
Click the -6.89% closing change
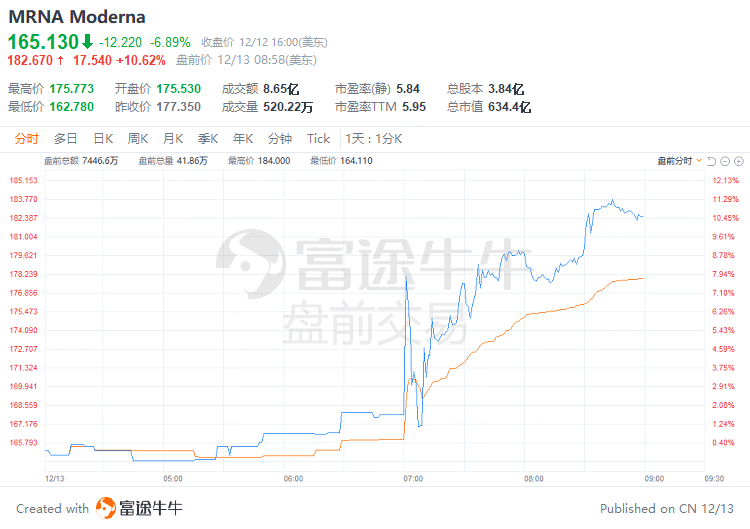click(170, 42)
